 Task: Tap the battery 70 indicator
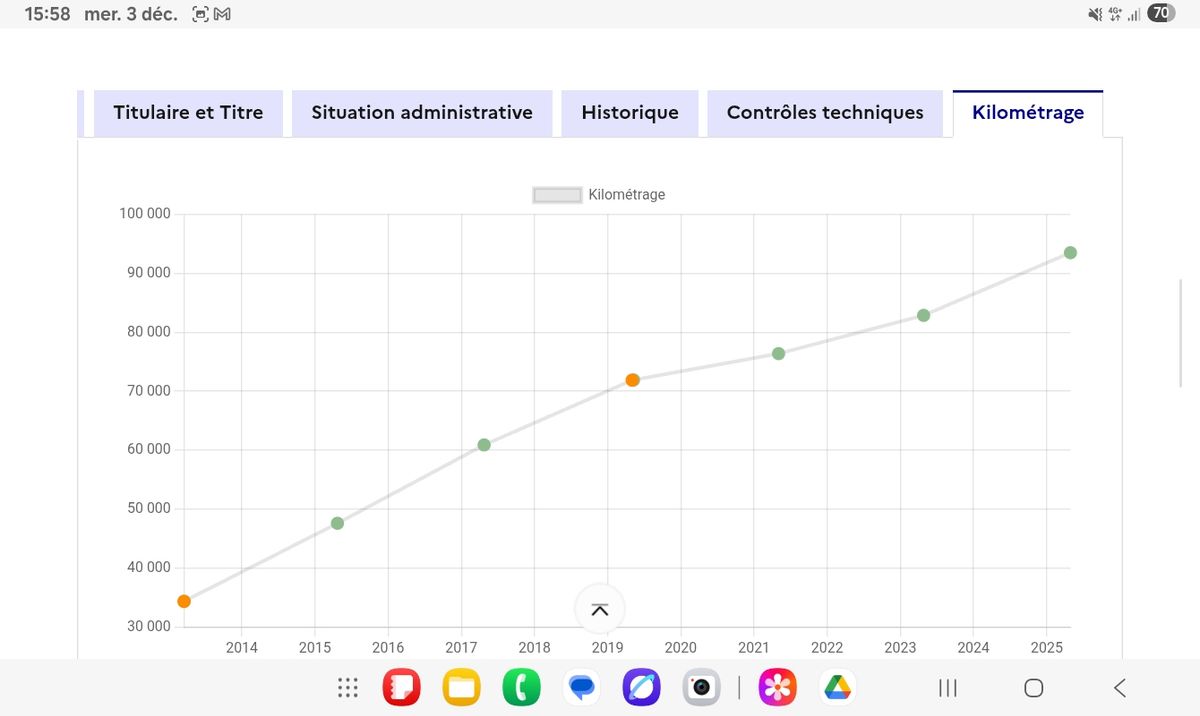tap(1161, 14)
